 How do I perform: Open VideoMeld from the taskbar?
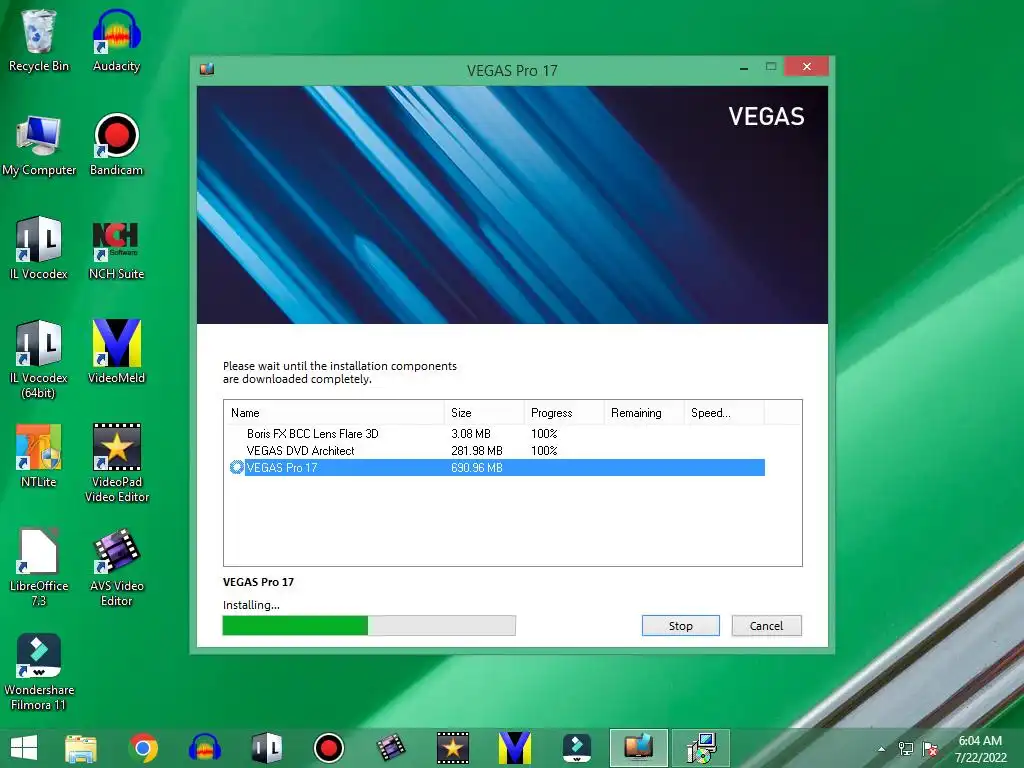(x=515, y=748)
